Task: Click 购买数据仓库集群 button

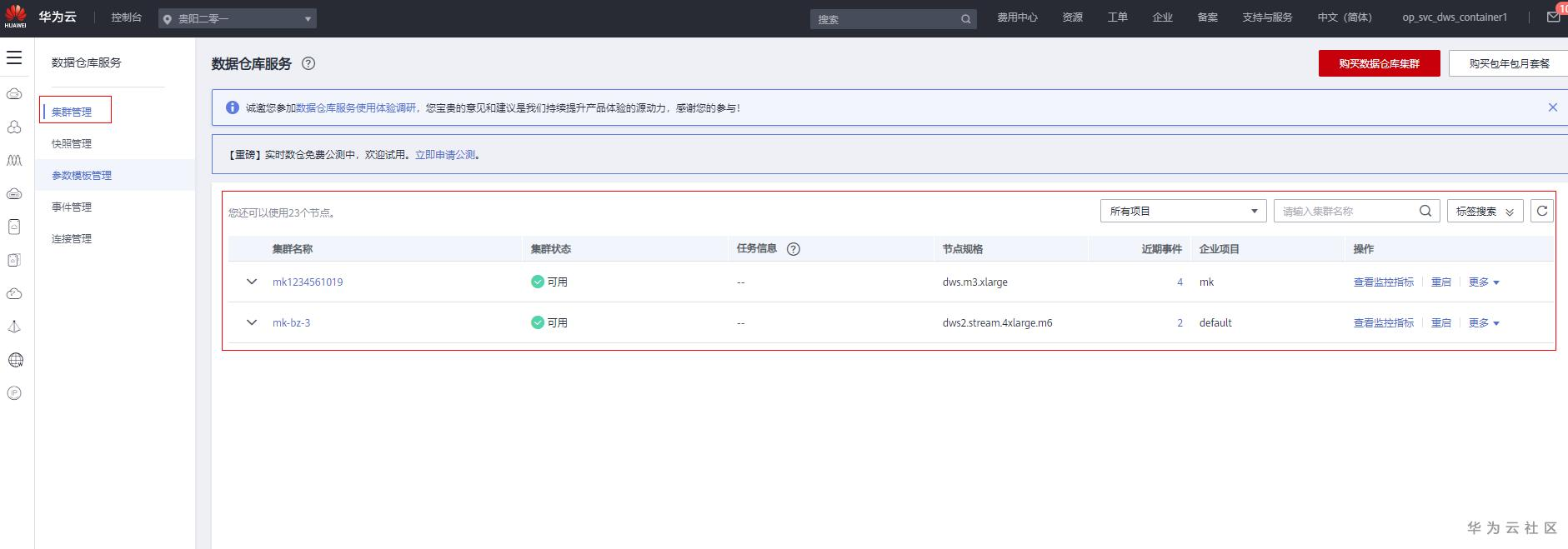Action: point(1379,63)
